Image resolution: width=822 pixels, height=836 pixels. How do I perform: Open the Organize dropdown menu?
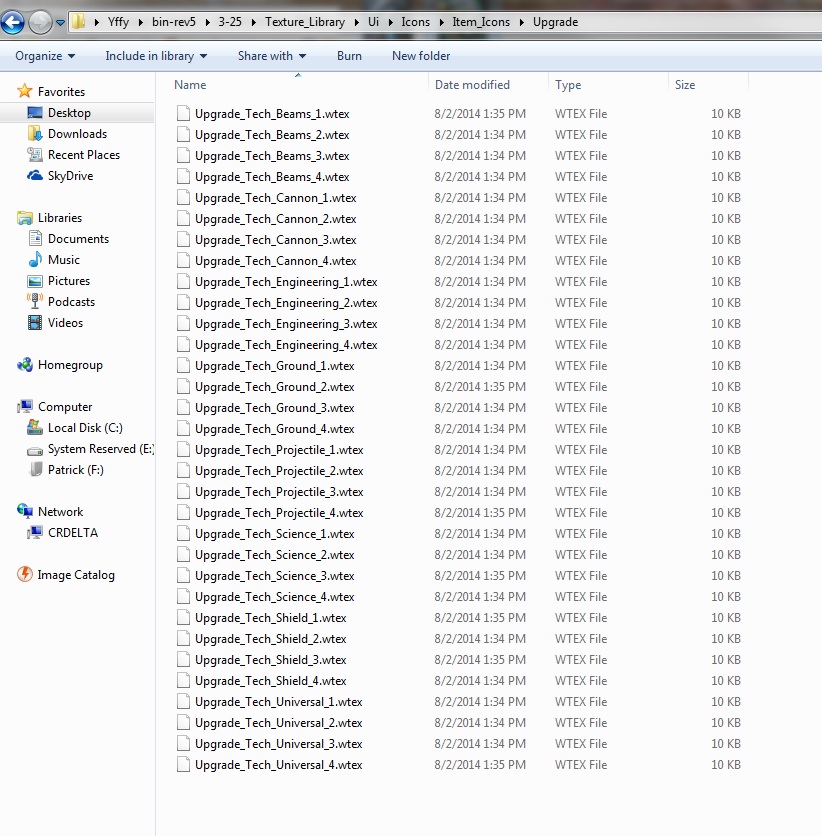click(x=45, y=56)
